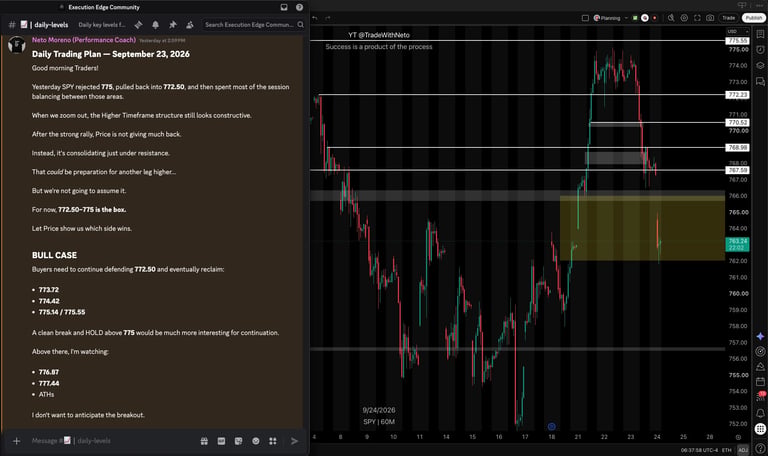Toggle notification bell for daily-levels channel

click(155, 24)
